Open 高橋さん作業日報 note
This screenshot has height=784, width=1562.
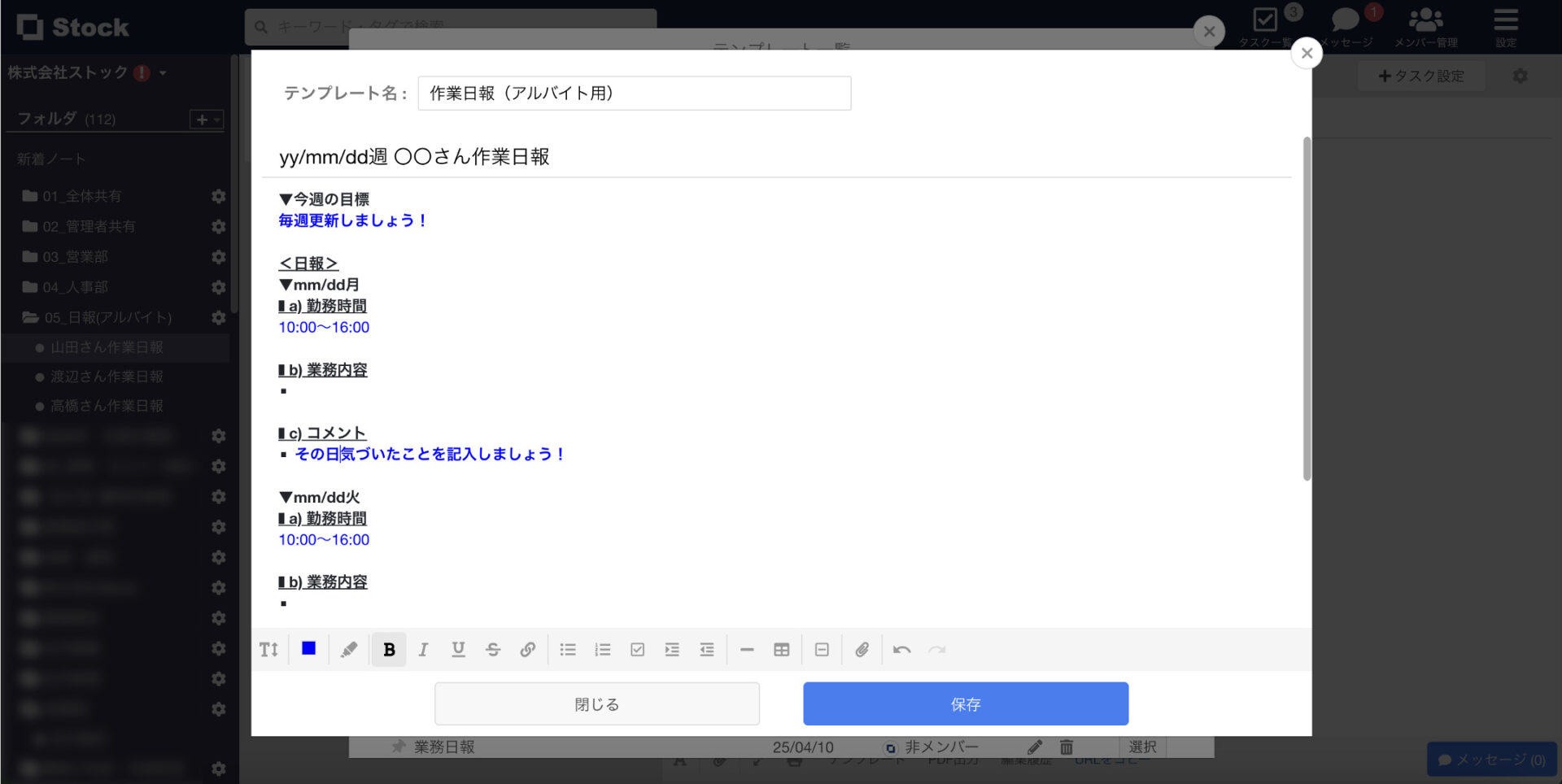point(107,406)
